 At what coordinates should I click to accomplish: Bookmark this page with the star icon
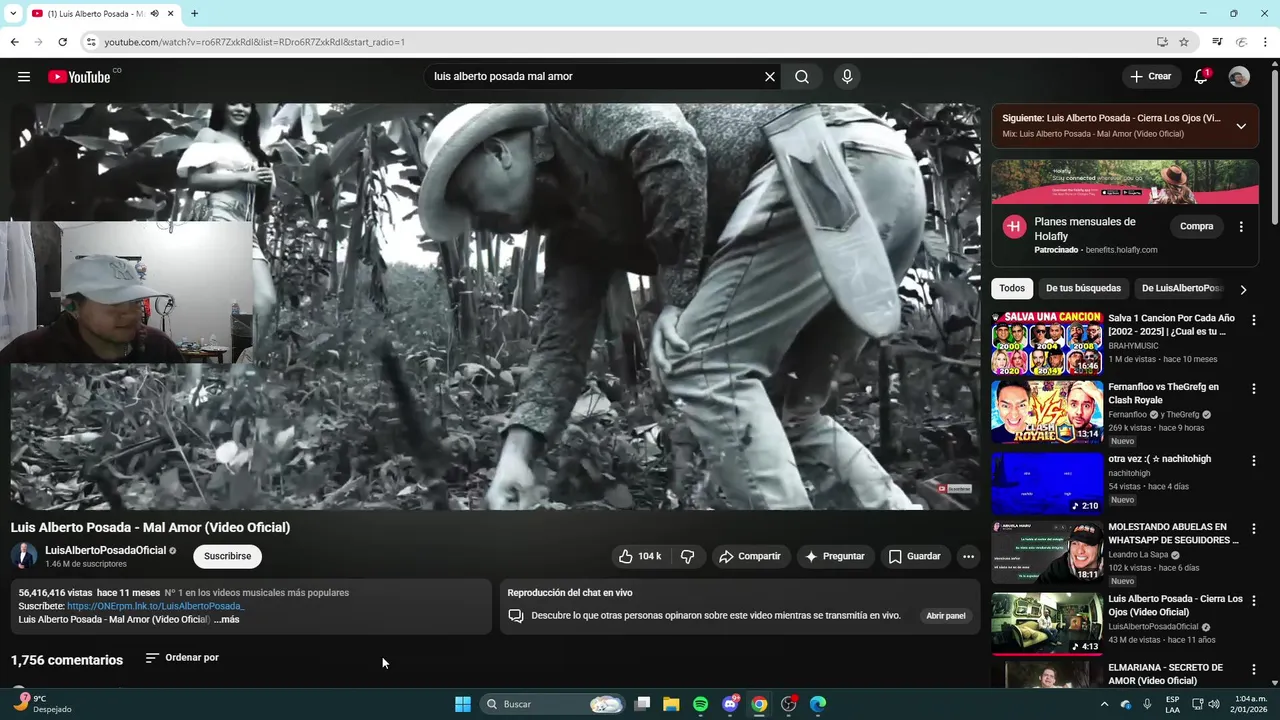pos(1184,42)
